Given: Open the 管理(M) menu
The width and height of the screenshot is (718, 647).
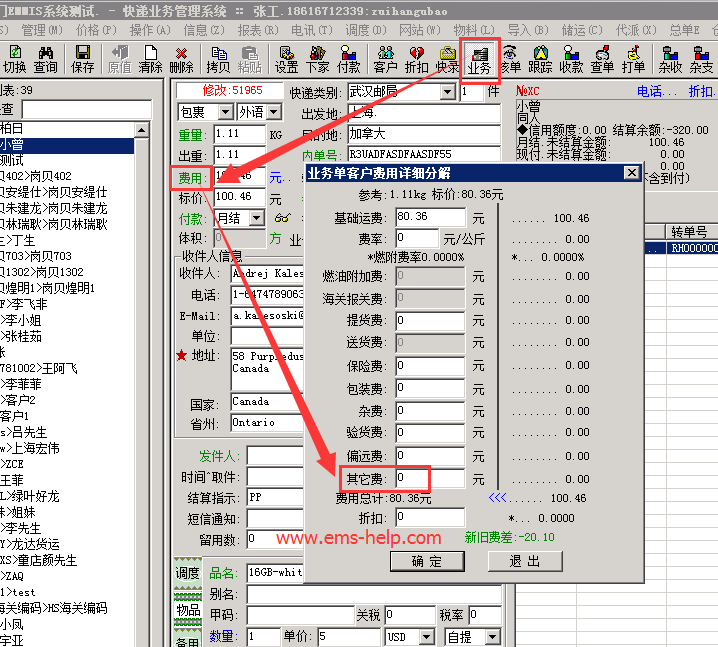Looking at the screenshot, I should tap(42, 30).
